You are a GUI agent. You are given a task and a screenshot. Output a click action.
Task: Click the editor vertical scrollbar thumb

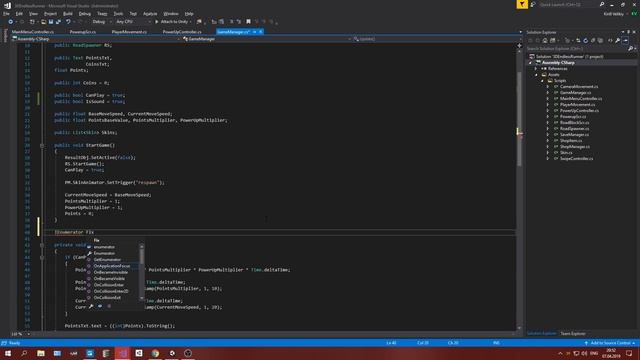point(519,118)
